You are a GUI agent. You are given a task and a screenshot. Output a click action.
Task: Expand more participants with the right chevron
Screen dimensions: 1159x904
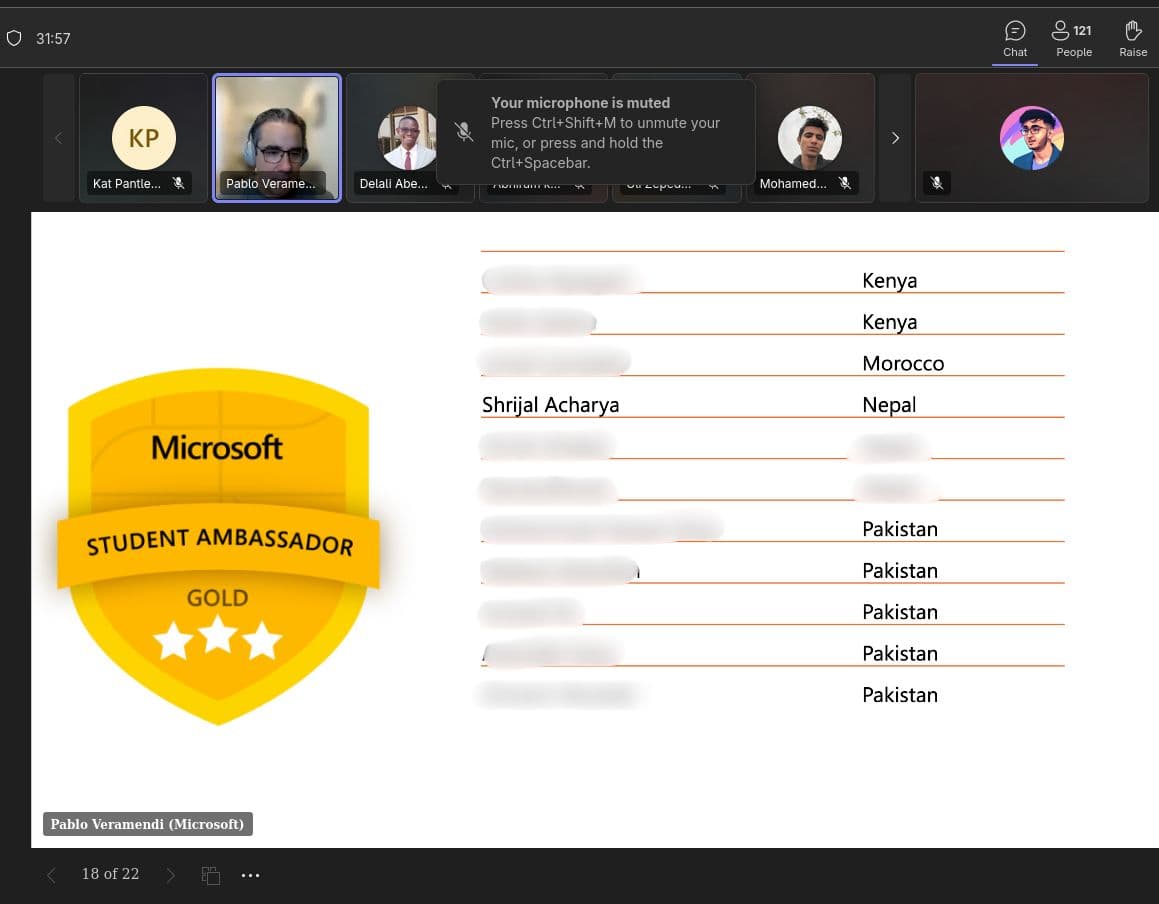click(x=895, y=137)
